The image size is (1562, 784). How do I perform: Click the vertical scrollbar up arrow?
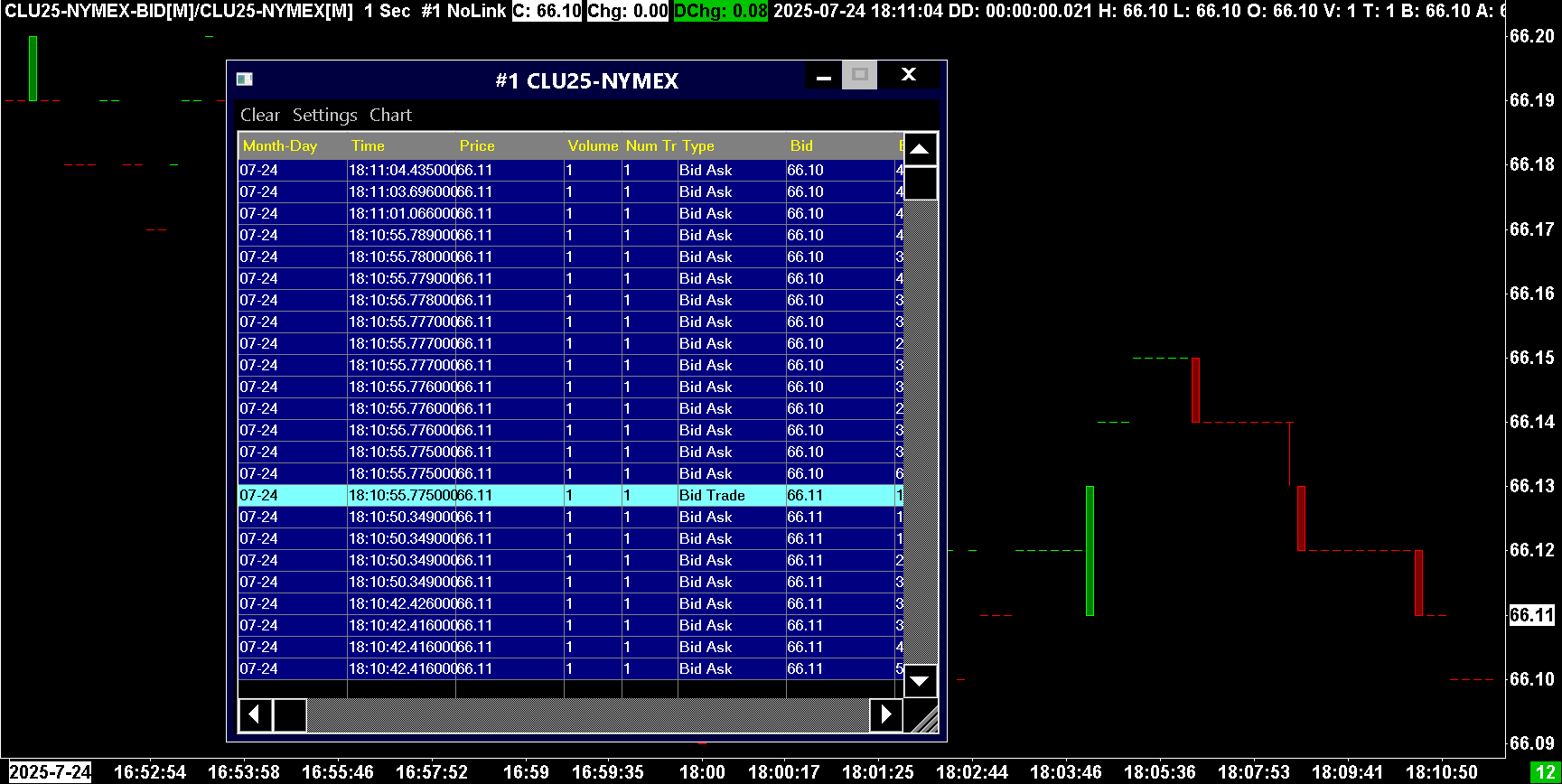pyautogui.click(x=920, y=149)
